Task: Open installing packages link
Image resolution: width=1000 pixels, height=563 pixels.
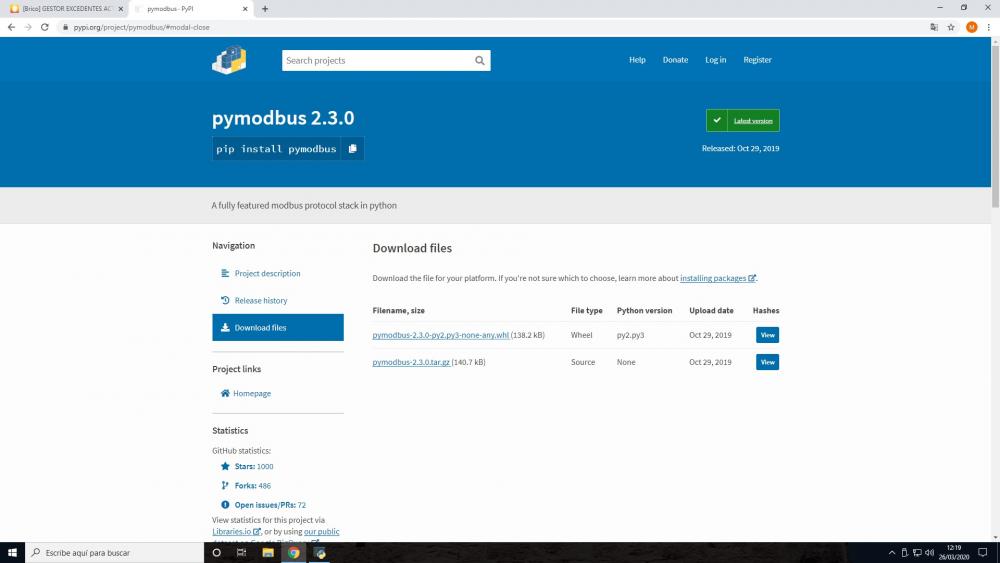Action: (x=717, y=278)
